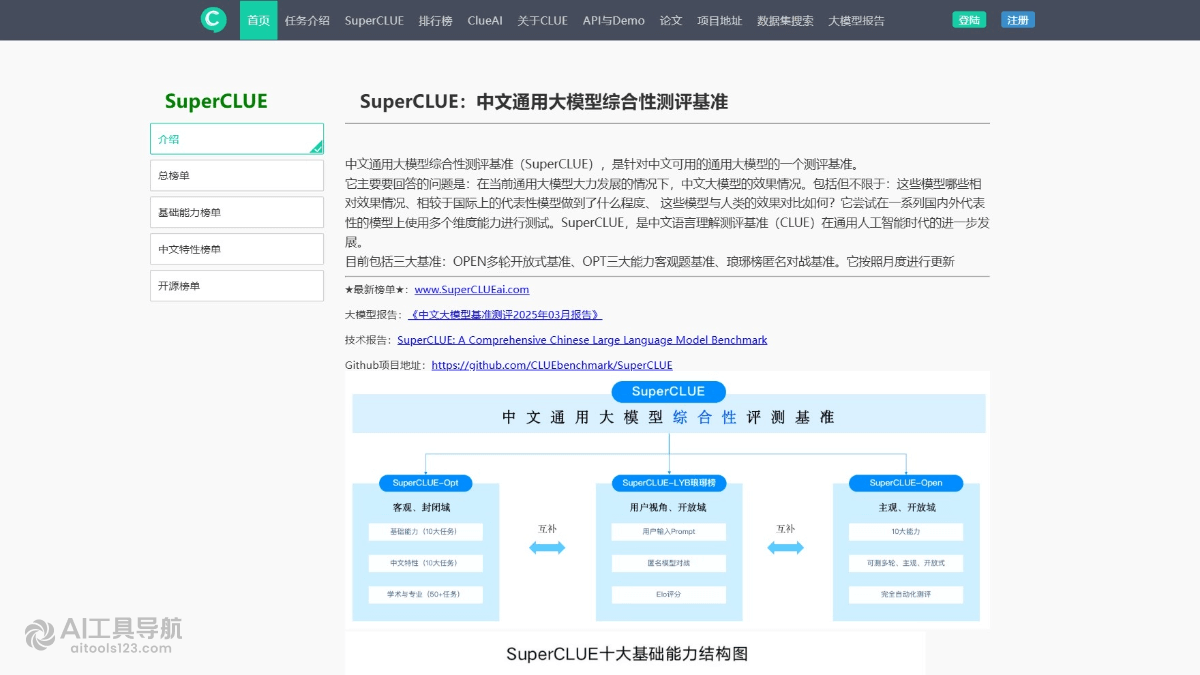1200x675 pixels.
Task: Click the 基础能力 (10大任务) box
Action: 426,532
